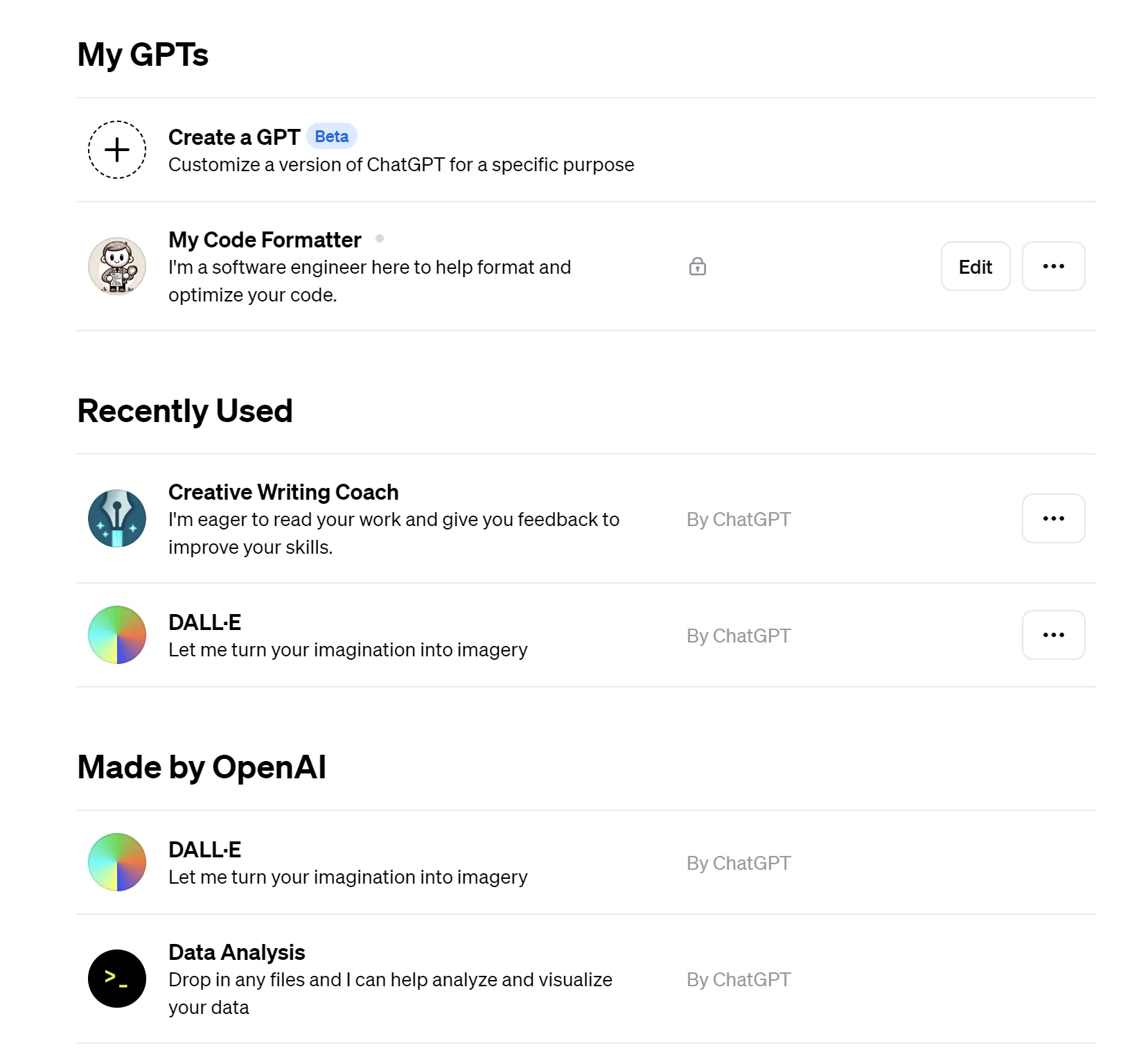Click the Create a GPT title
The image size is (1148, 1050).
[x=234, y=137]
